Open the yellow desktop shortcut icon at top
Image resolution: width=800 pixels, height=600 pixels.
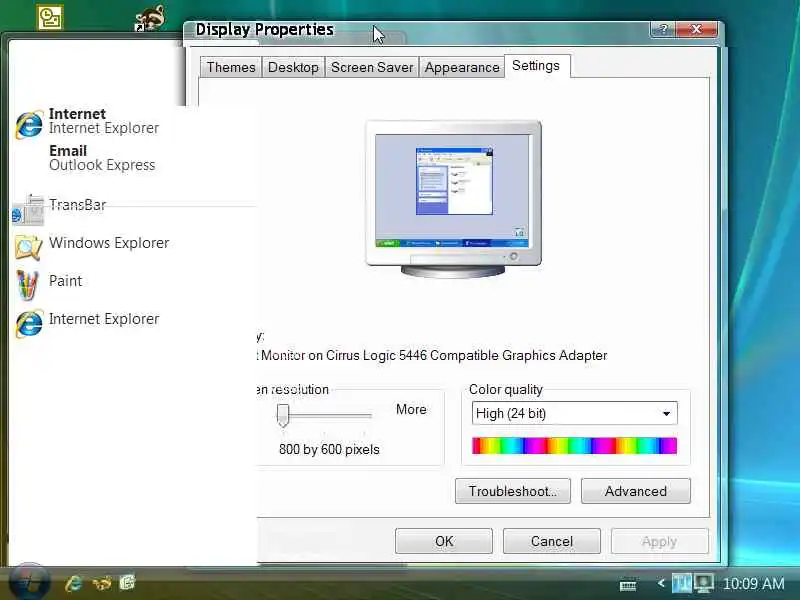click(50, 17)
